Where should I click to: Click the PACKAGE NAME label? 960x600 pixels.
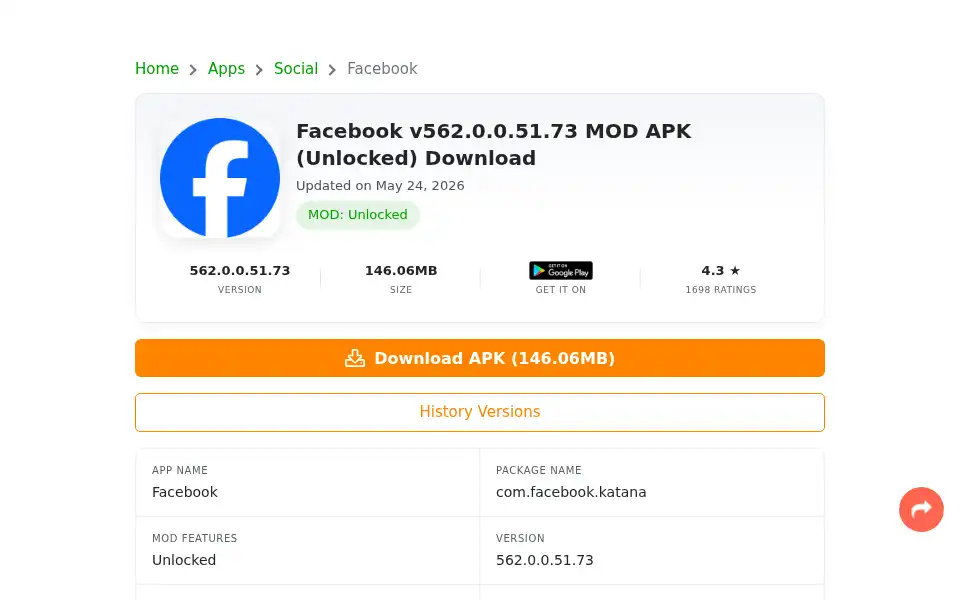(x=538, y=470)
